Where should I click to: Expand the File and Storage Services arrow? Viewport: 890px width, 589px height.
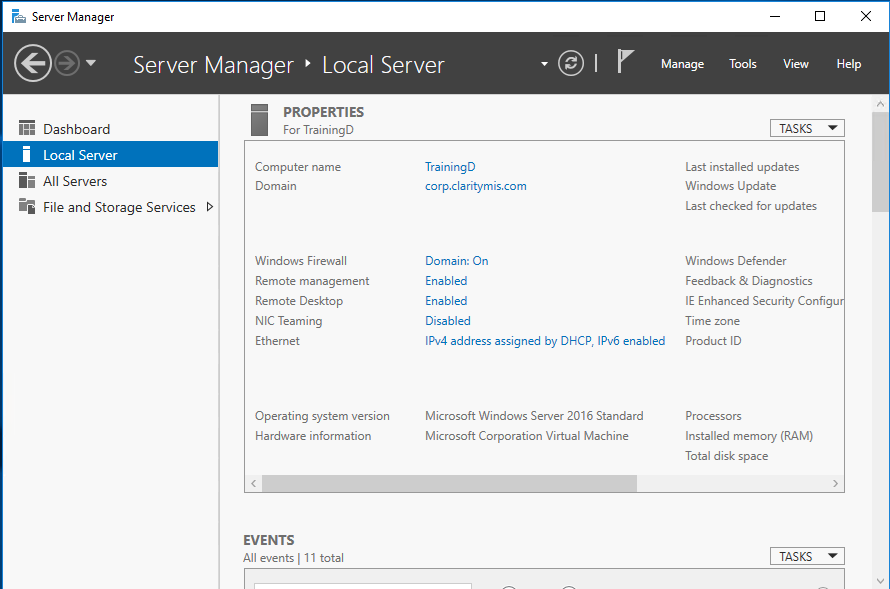click(209, 207)
